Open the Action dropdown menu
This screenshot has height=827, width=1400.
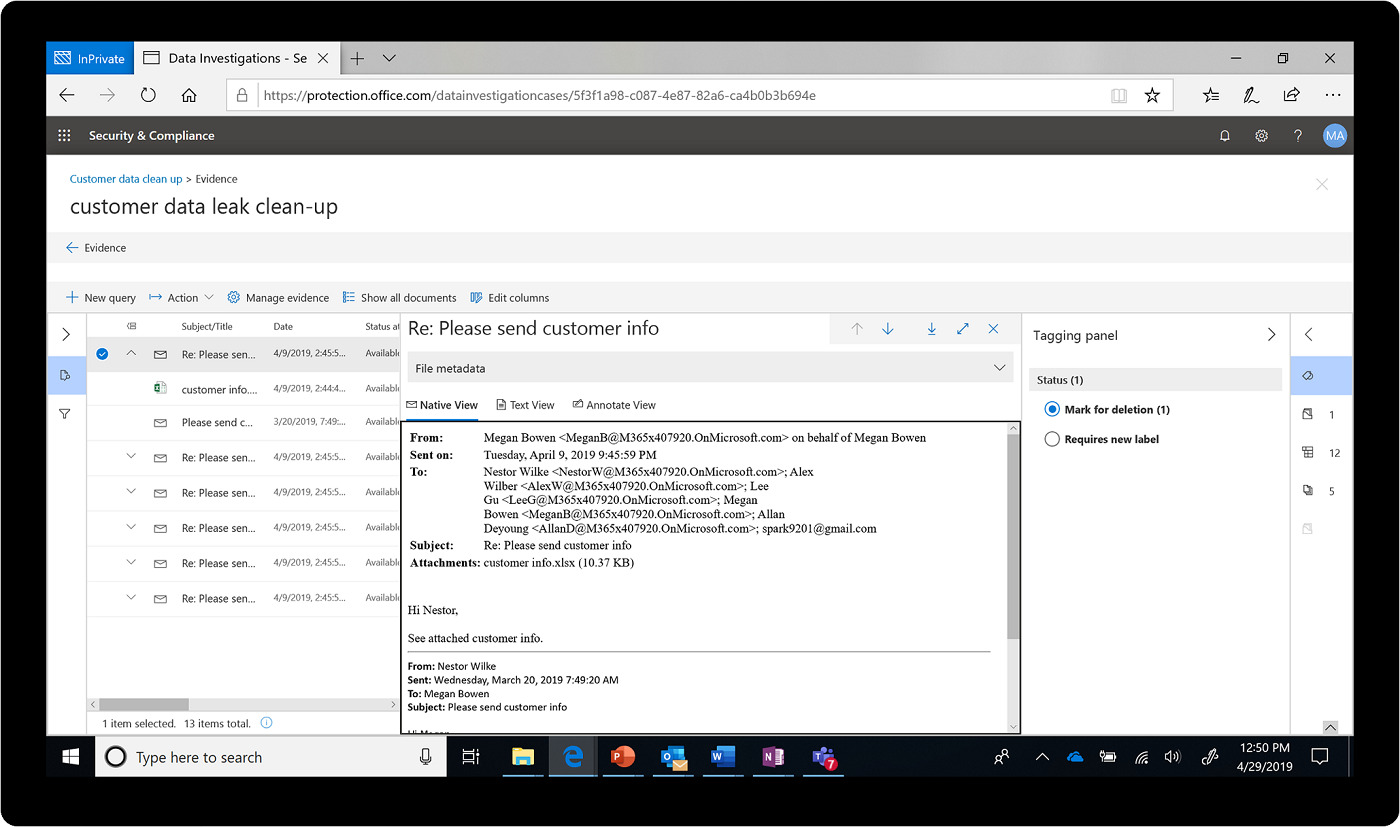181,297
